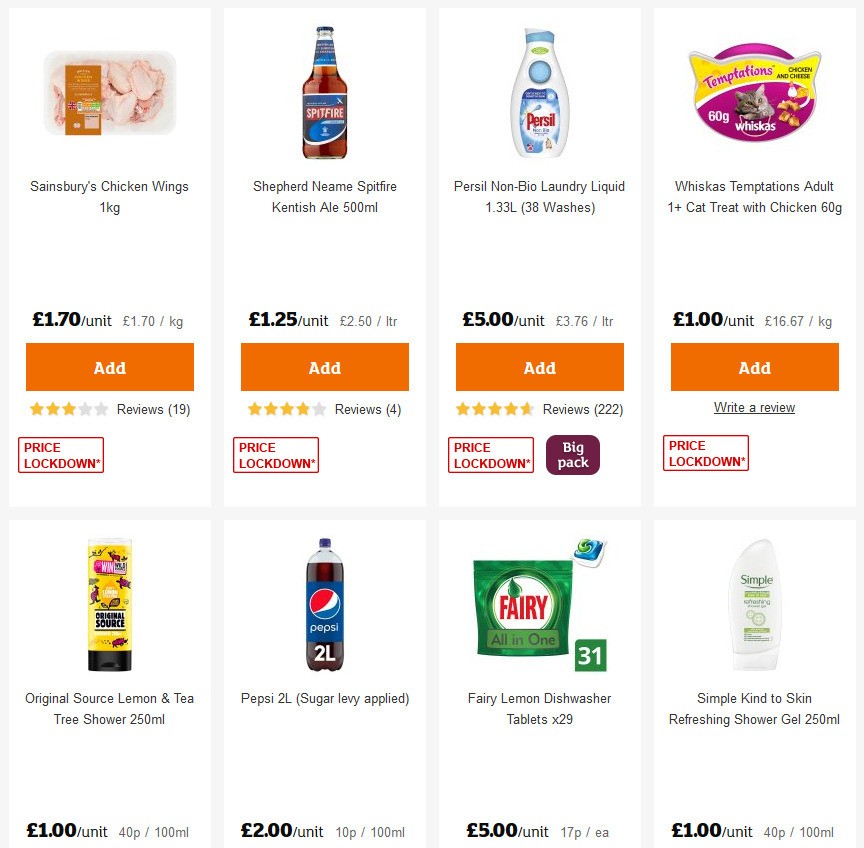Add Sainsbury's Chicken Wings to basket
Screen dimensions: 864x848
[x=109, y=367]
